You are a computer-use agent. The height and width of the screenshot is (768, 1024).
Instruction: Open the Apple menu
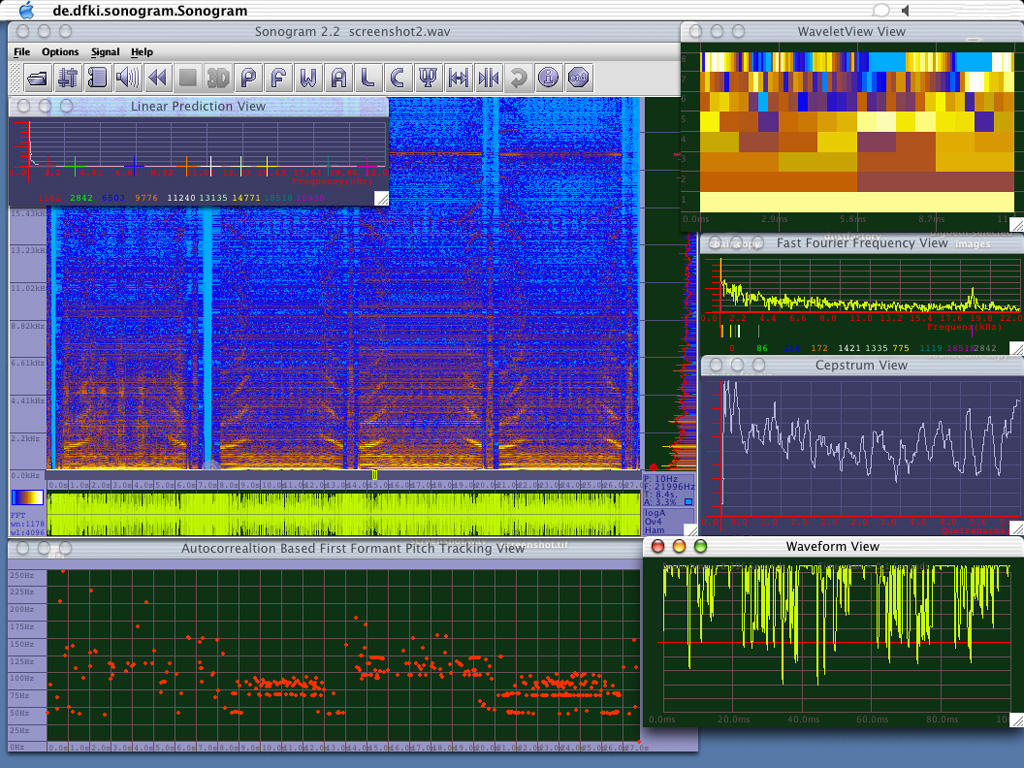(x=26, y=10)
